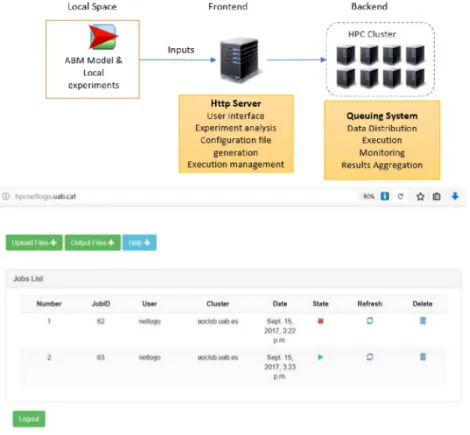Click the User column header
This screenshot has width=470, height=435.
[x=149, y=304]
